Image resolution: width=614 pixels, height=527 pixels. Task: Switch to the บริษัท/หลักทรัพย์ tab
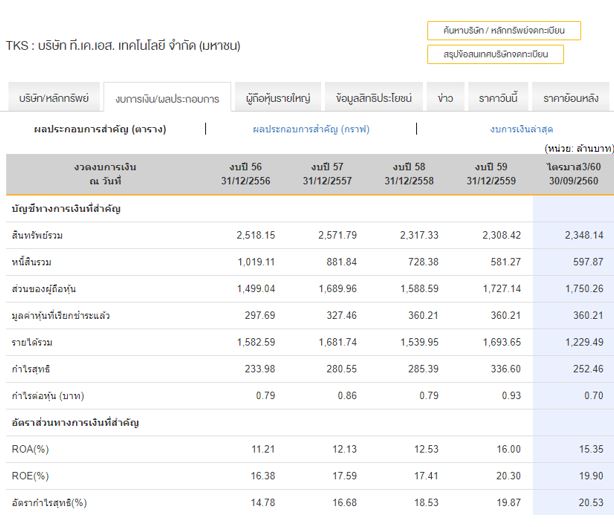pyautogui.click(x=54, y=98)
